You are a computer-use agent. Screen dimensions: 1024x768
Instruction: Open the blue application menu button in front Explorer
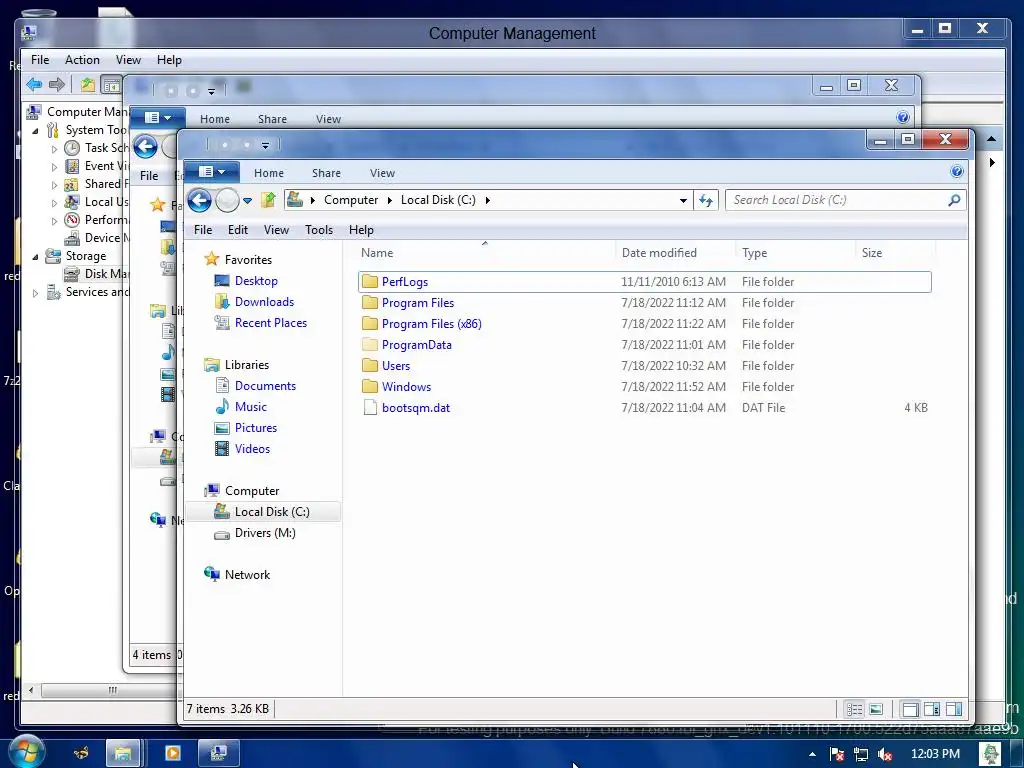pos(212,172)
